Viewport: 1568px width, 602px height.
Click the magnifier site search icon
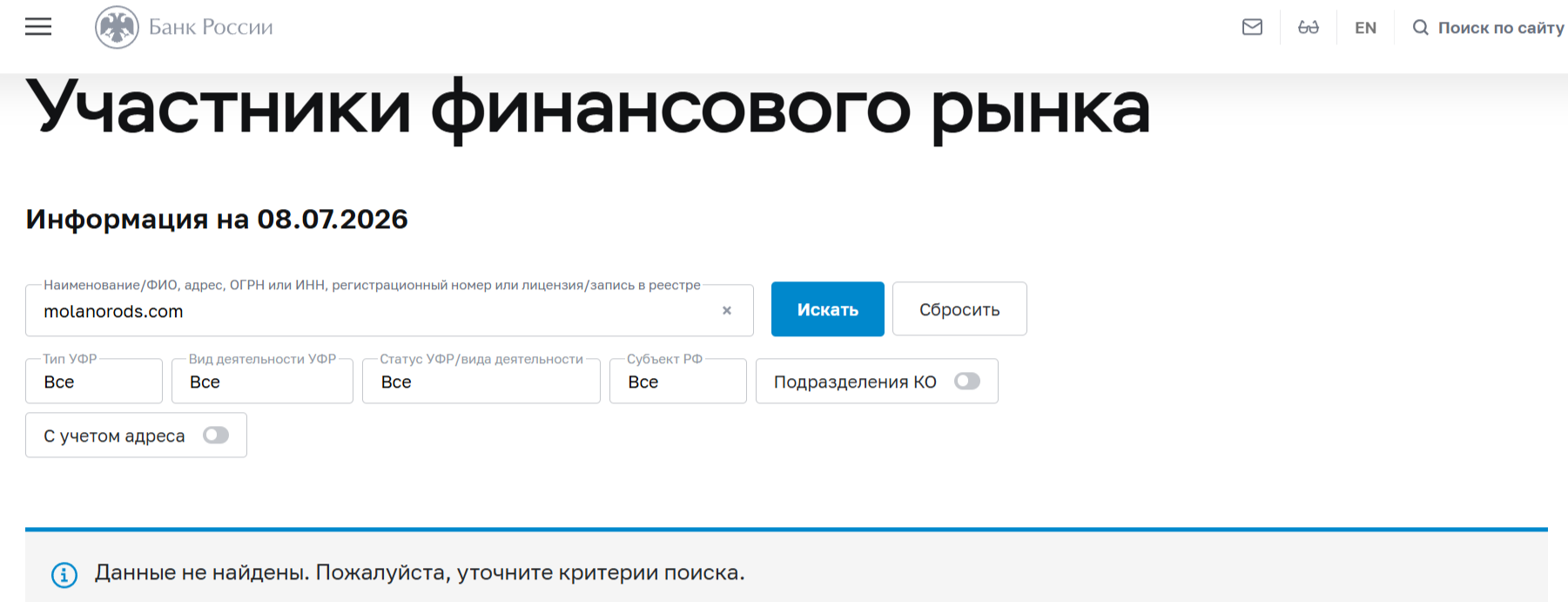[1420, 28]
